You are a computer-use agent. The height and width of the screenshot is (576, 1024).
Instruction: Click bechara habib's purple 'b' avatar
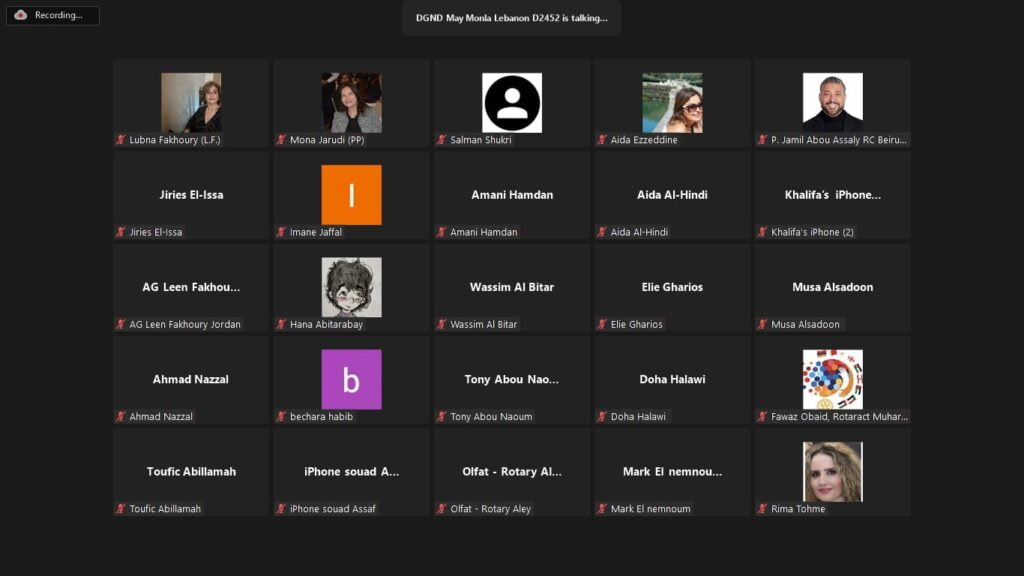[351, 379]
